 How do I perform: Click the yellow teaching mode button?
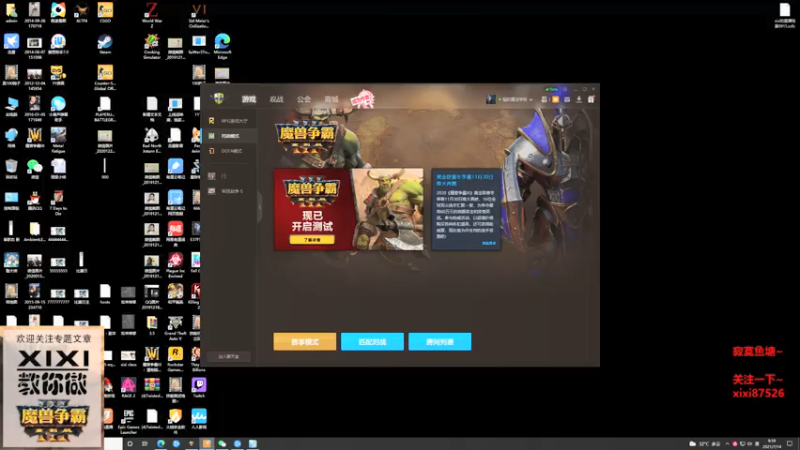click(x=305, y=342)
